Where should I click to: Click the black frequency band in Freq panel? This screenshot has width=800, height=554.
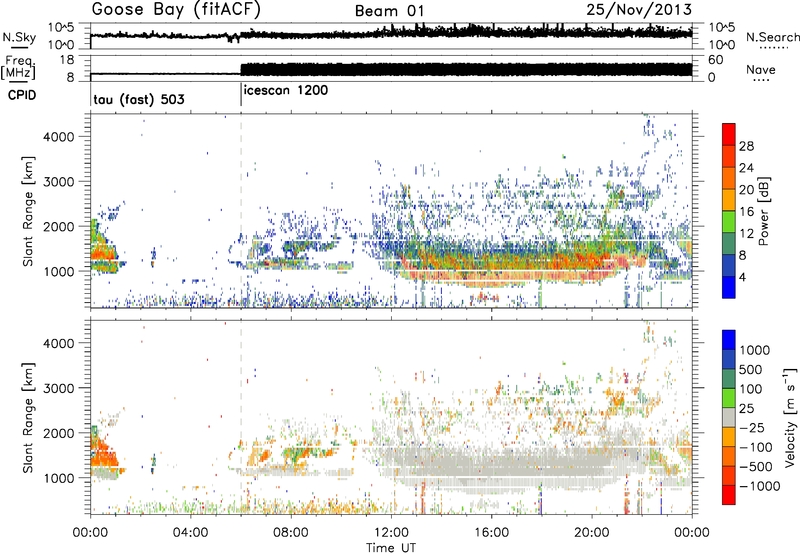tap(466, 70)
